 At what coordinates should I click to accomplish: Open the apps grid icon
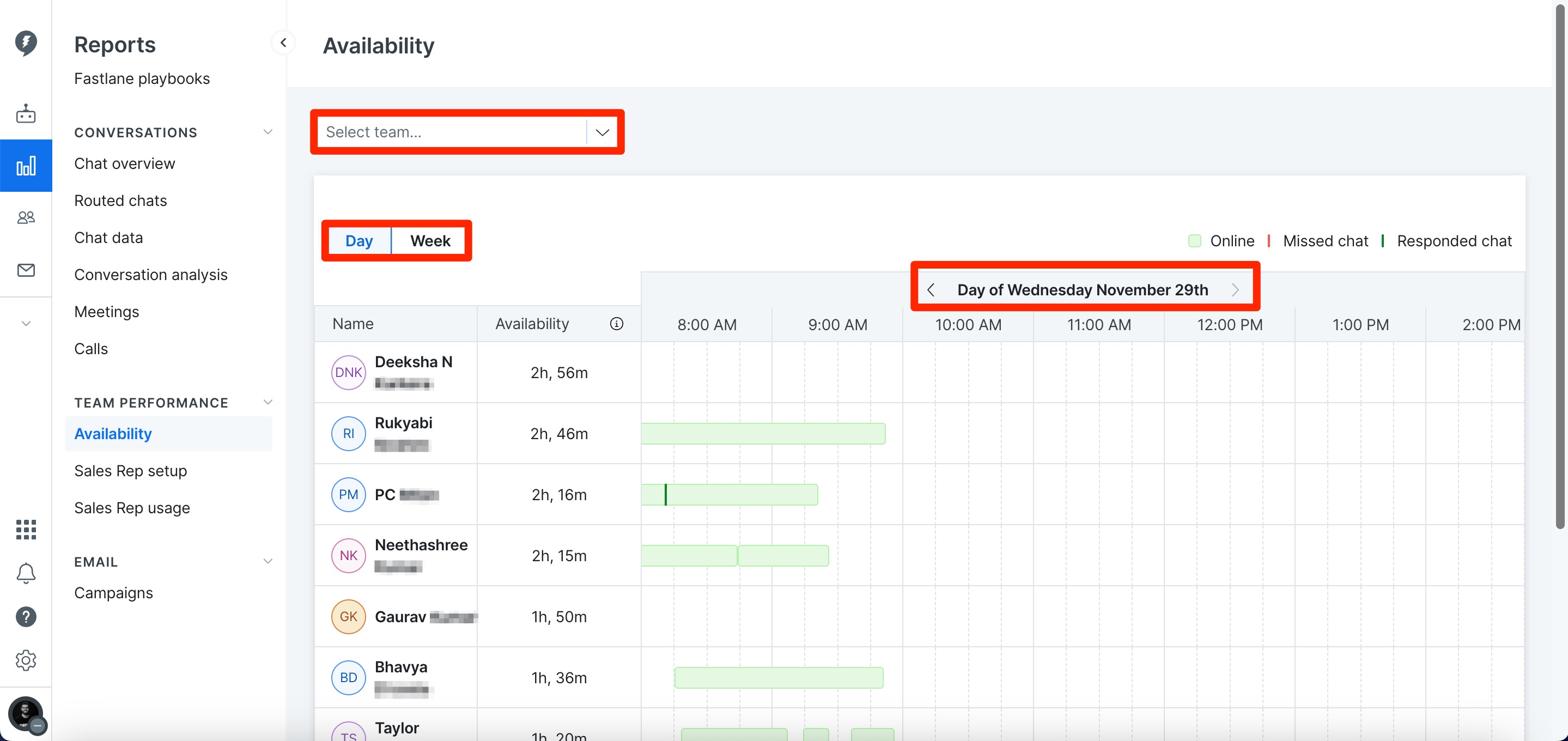click(x=26, y=529)
